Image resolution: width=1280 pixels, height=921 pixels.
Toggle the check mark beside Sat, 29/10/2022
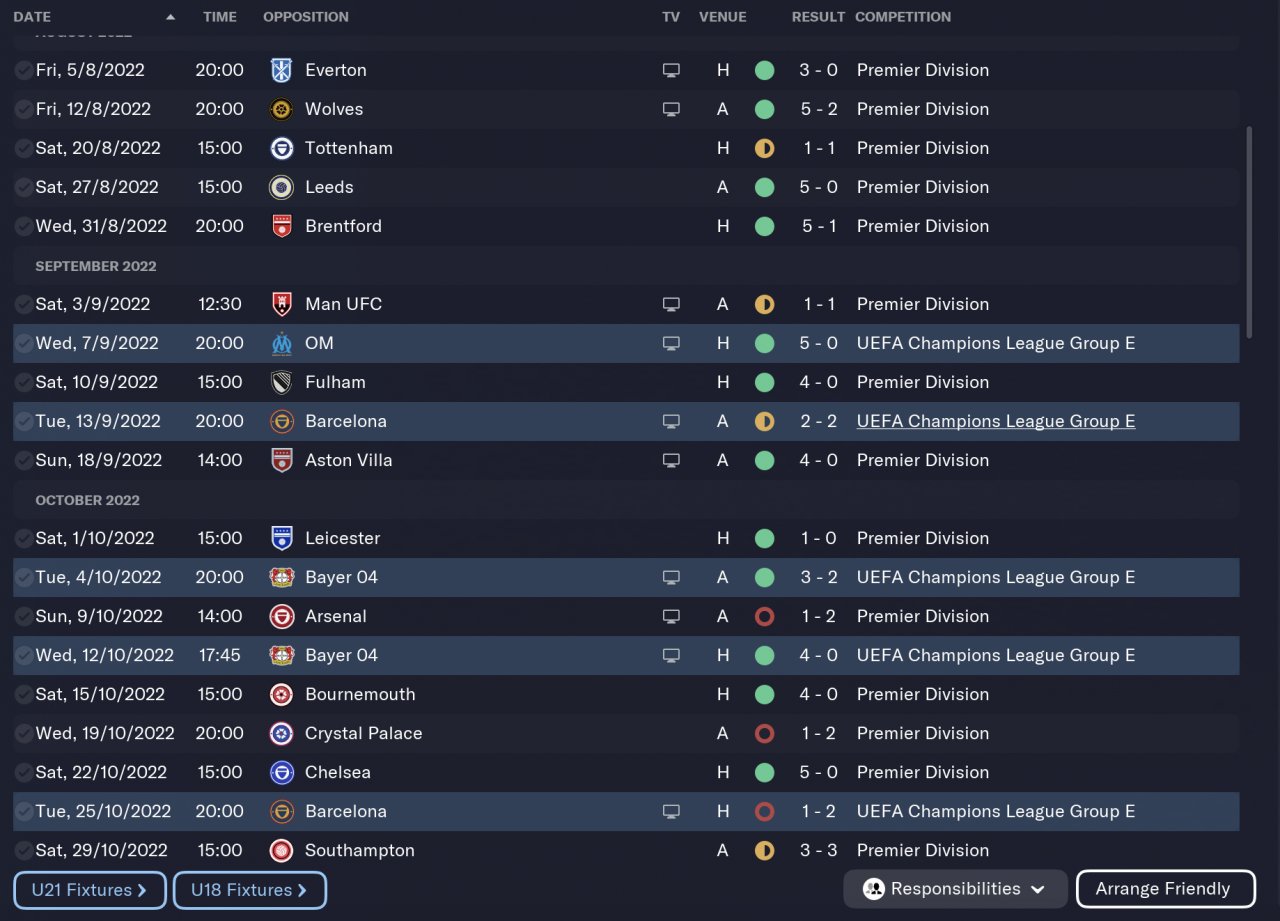click(23, 850)
